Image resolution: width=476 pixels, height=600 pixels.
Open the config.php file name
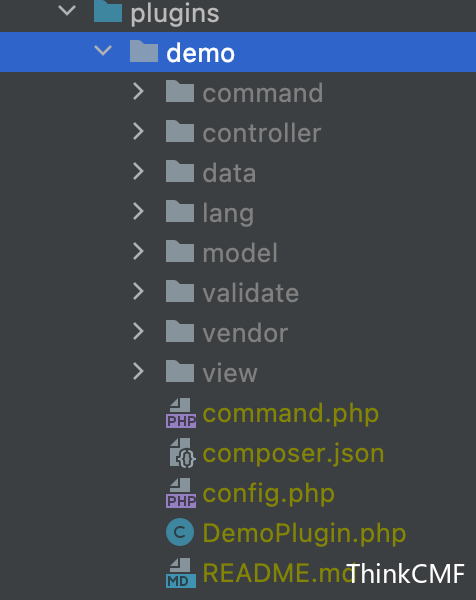(x=269, y=494)
